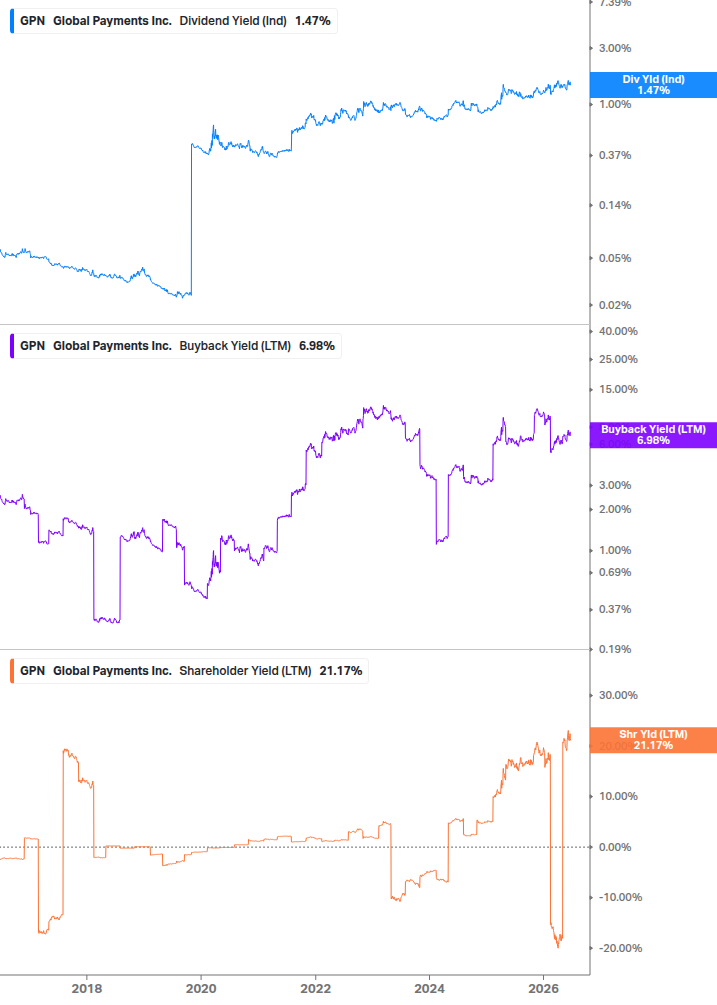717x1005 pixels.
Task: Click the 0.02% tick in the dividend yield axis
Action: 615,305
